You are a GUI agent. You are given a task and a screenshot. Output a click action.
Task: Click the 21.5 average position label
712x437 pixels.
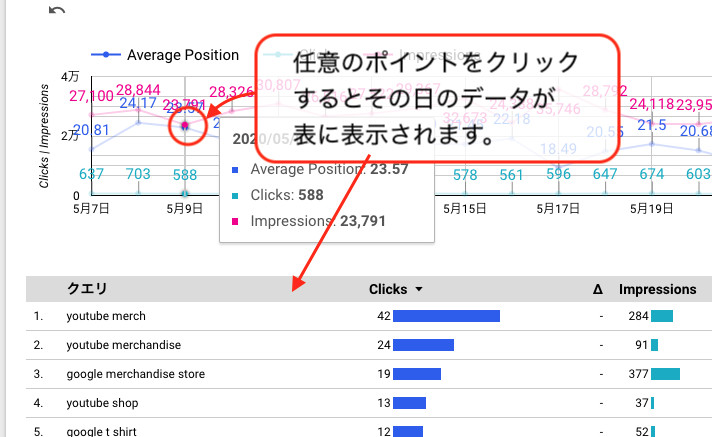pyautogui.click(x=652, y=125)
